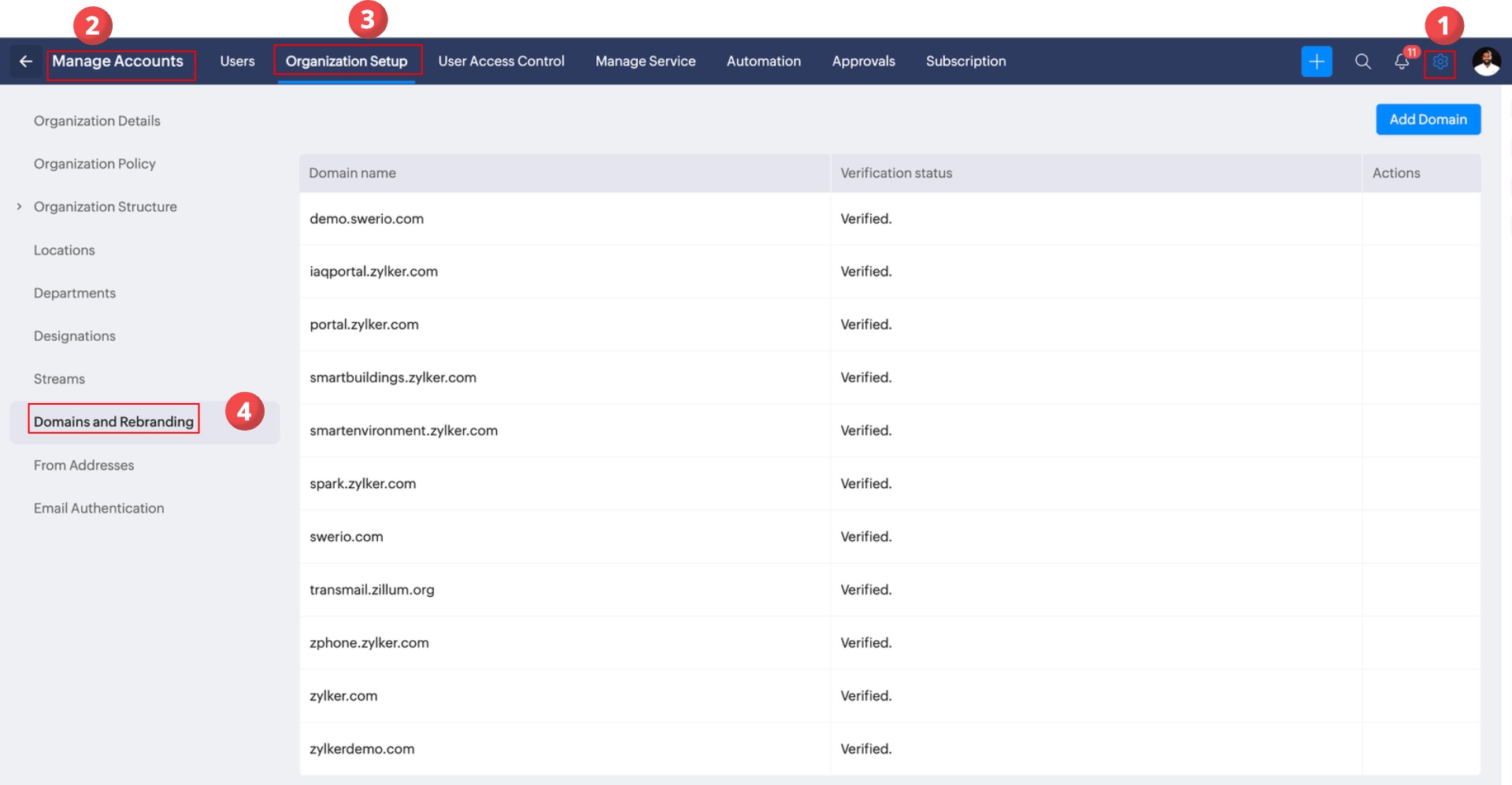Open the Subscription tab

(966, 61)
